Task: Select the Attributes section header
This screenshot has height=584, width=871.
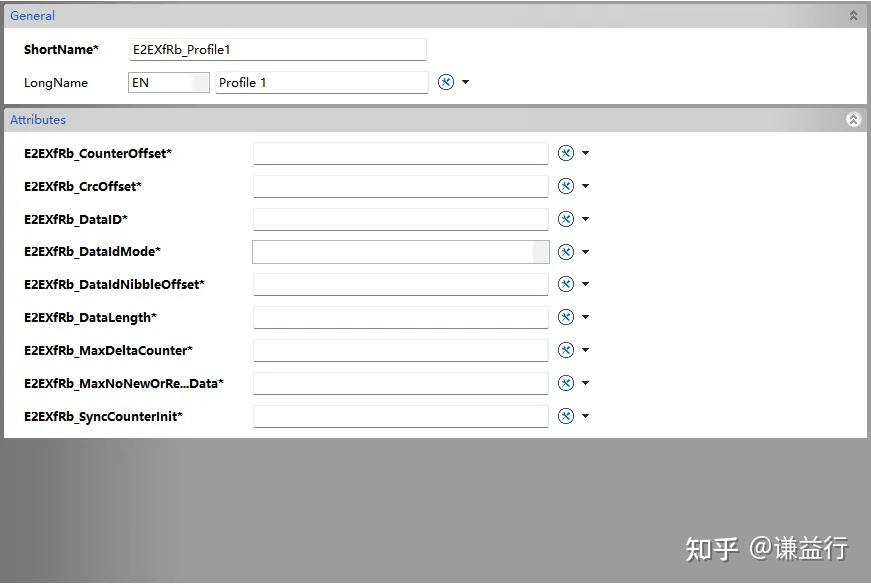Action: tap(38, 119)
